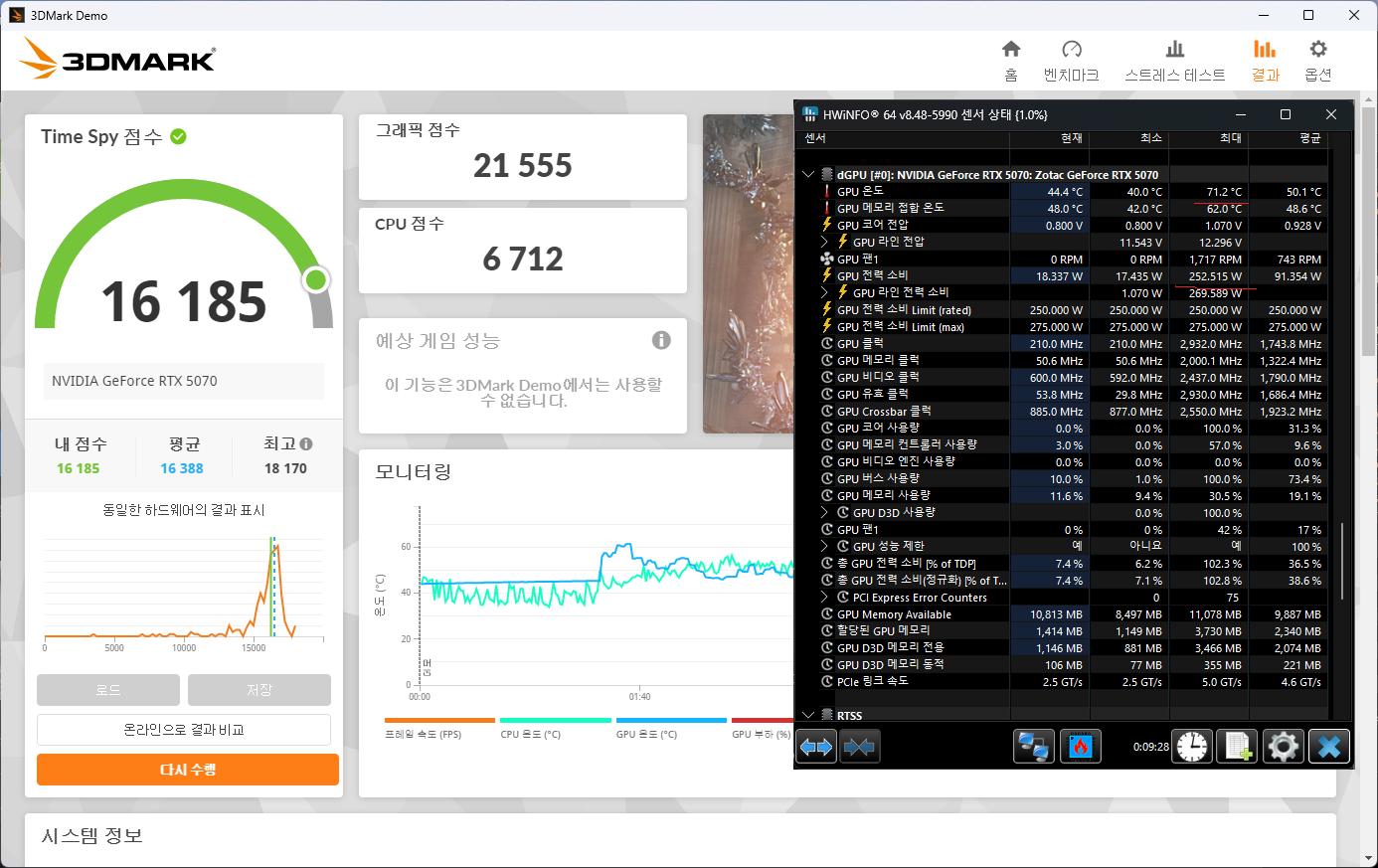1378x868 pixels.
Task: Click the 내 점수 value 16 185
Action: pos(79,468)
